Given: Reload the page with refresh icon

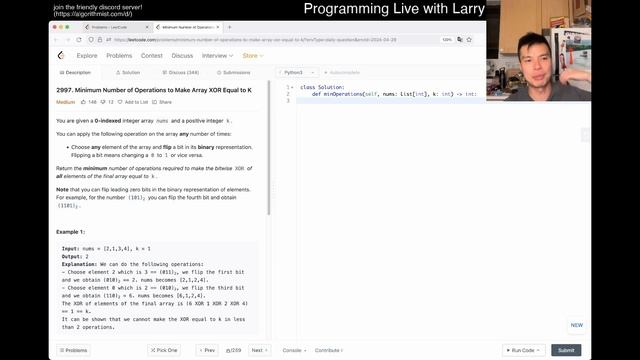Looking at the screenshot, I should (x=79, y=40).
